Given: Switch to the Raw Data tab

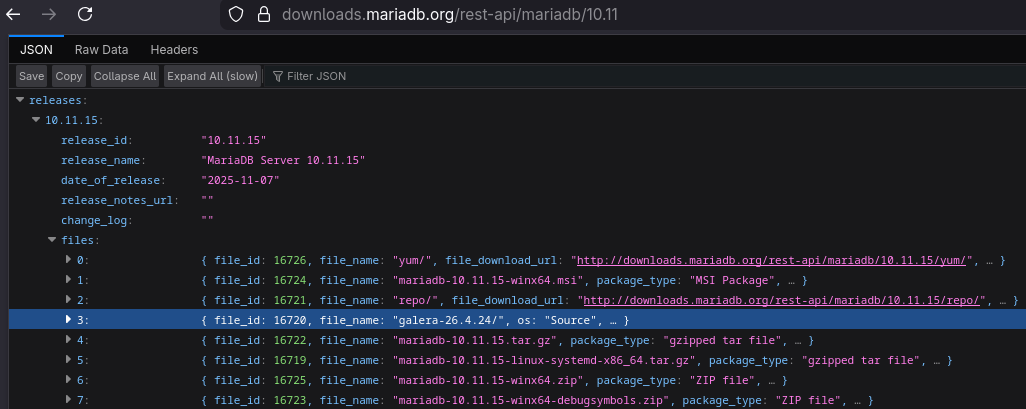Looking at the screenshot, I should [101, 49].
